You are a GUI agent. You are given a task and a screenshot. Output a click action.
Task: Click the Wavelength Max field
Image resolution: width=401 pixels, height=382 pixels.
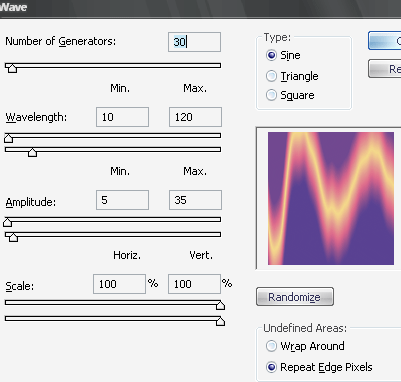click(195, 117)
